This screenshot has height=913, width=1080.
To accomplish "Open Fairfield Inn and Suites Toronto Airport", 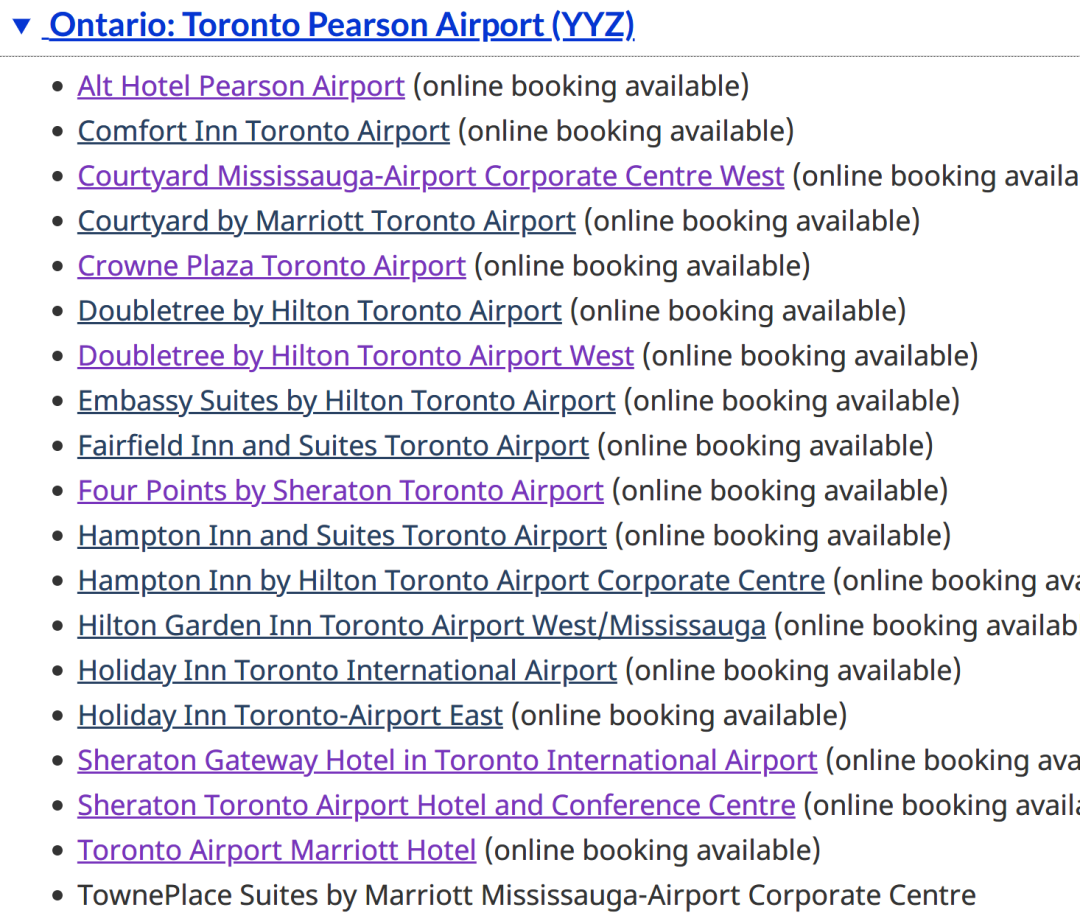I will pyautogui.click(x=333, y=446).
